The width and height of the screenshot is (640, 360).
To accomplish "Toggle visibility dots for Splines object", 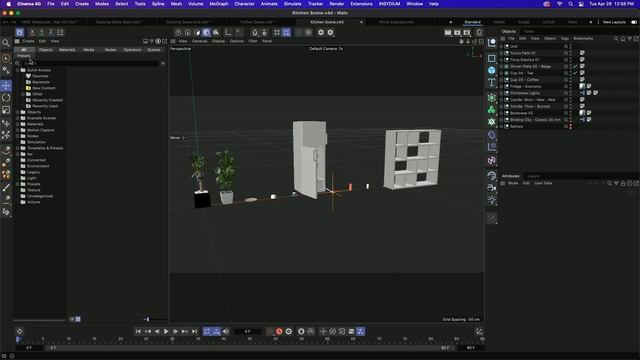I will 571,127.
